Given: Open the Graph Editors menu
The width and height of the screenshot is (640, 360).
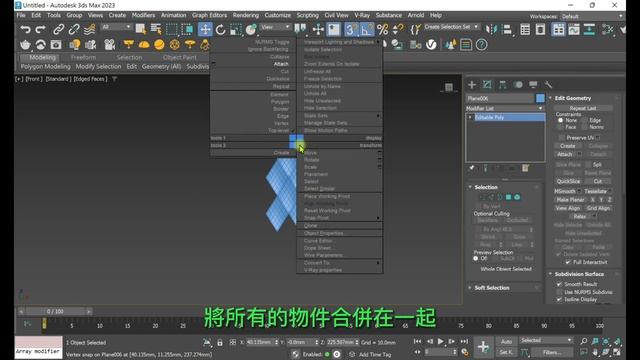Looking at the screenshot, I should point(209,15).
